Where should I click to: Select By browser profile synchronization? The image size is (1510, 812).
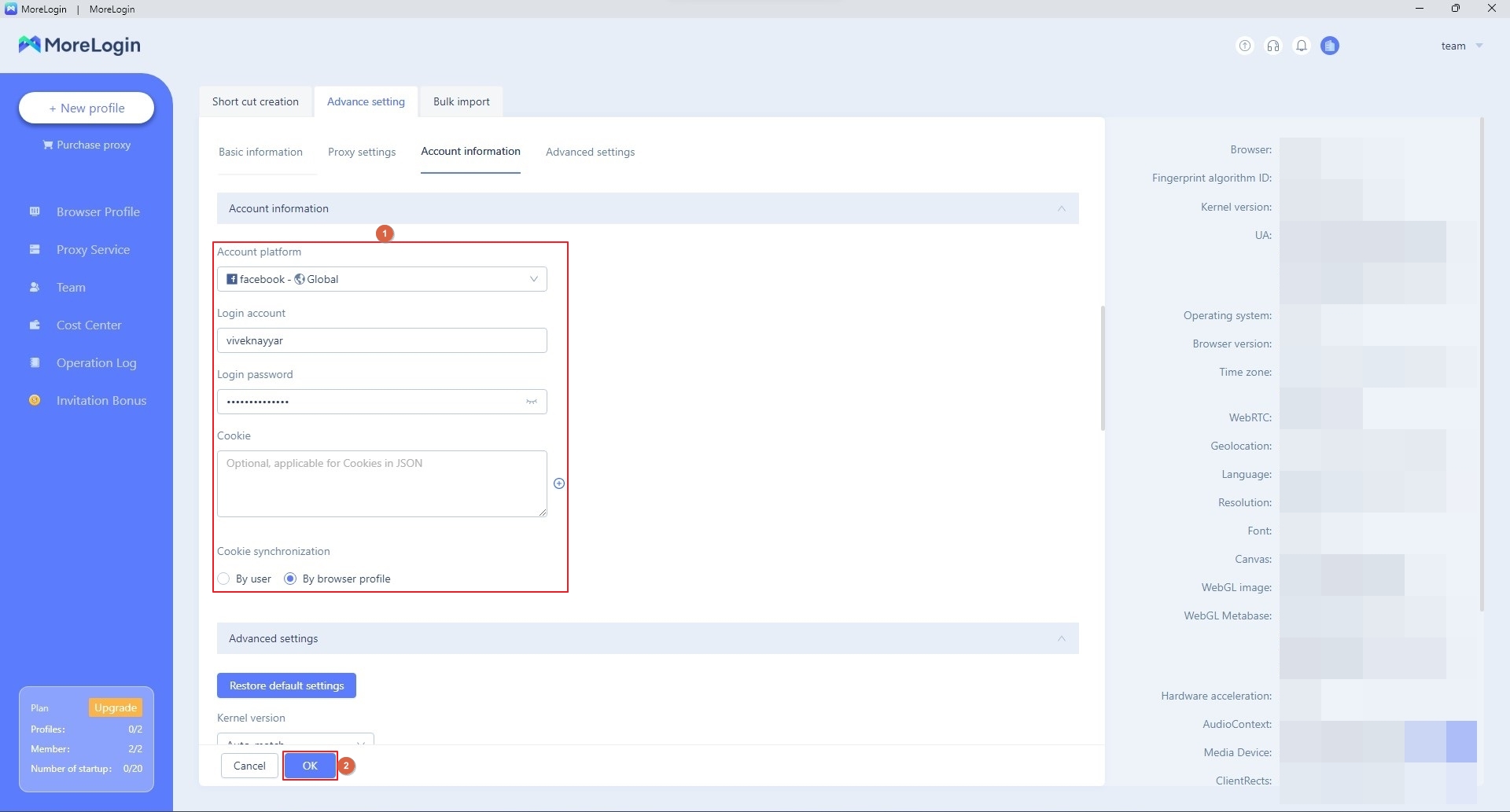(x=290, y=579)
